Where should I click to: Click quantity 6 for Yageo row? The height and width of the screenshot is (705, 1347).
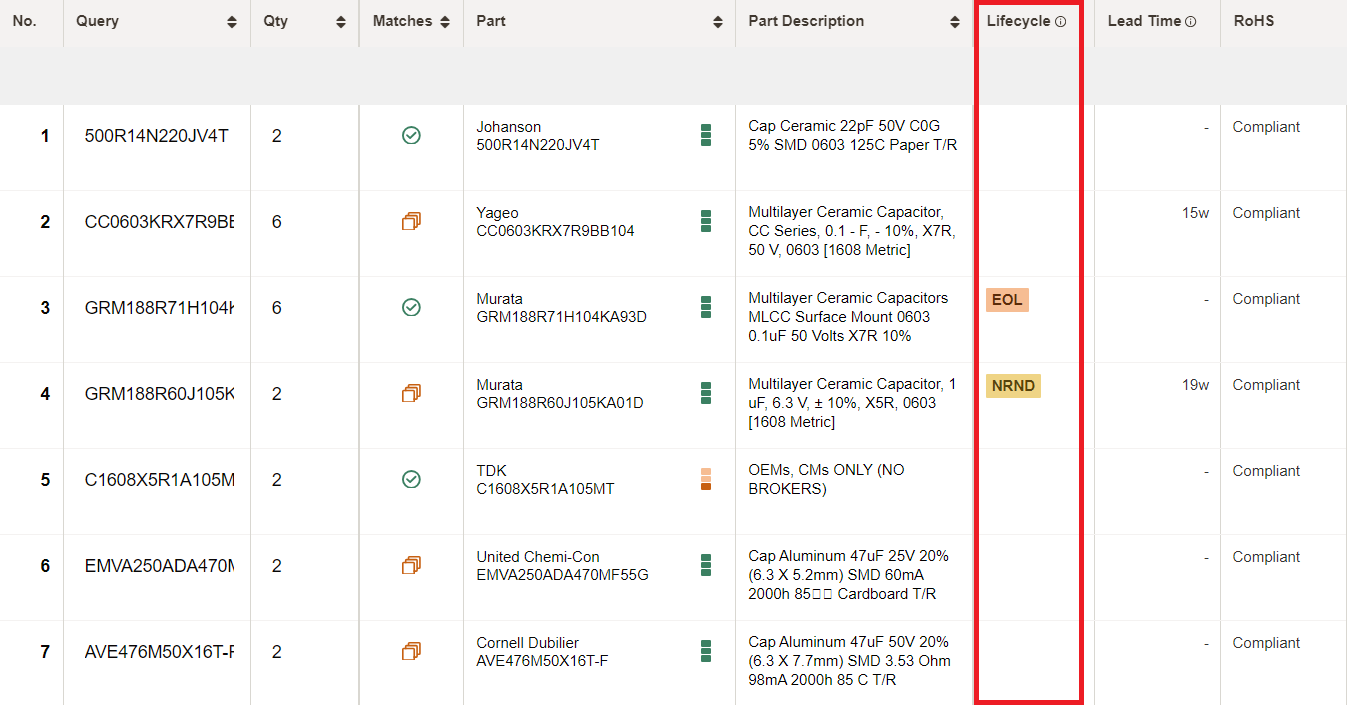point(277,222)
